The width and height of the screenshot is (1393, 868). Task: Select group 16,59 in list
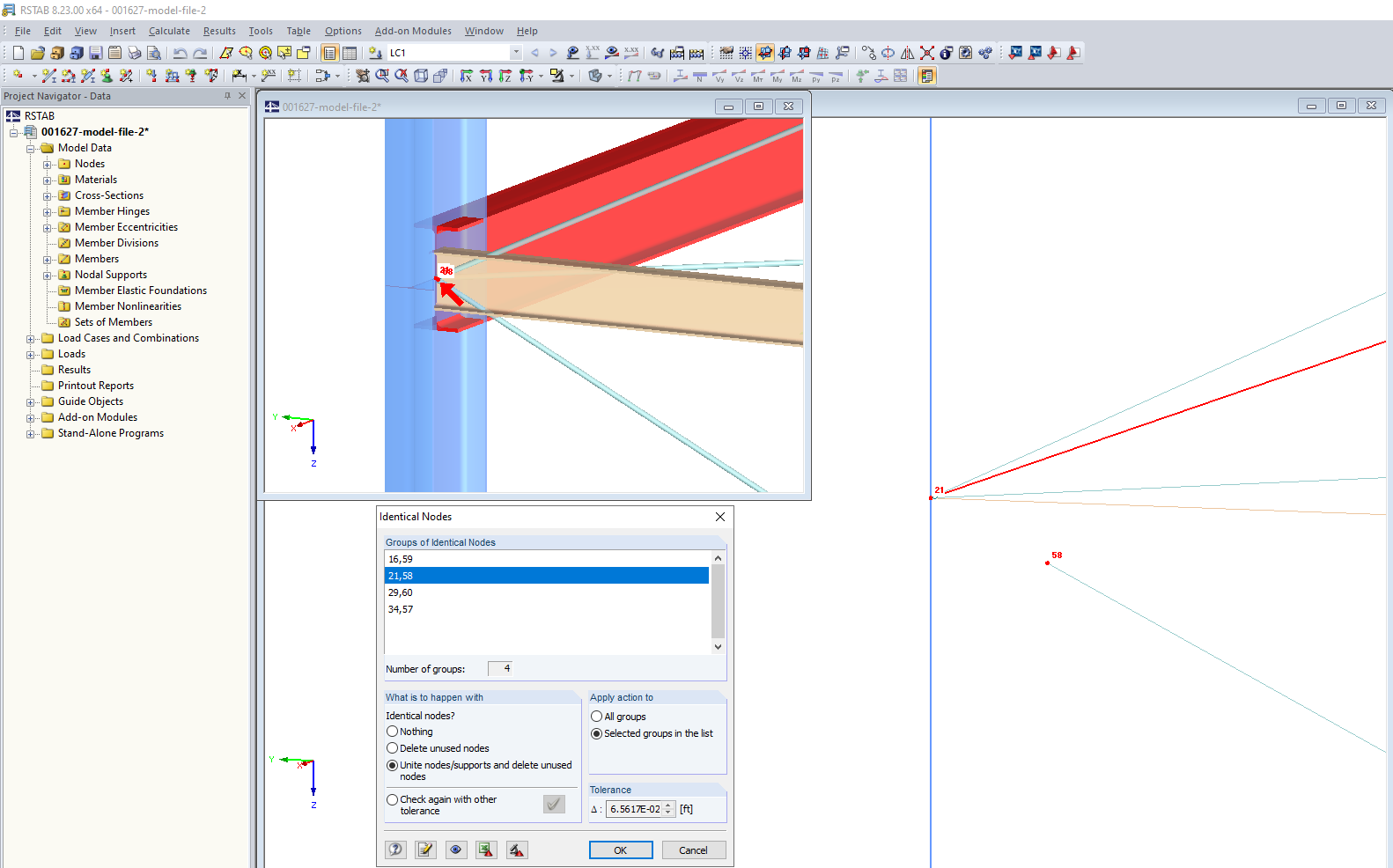(x=547, y=559)
